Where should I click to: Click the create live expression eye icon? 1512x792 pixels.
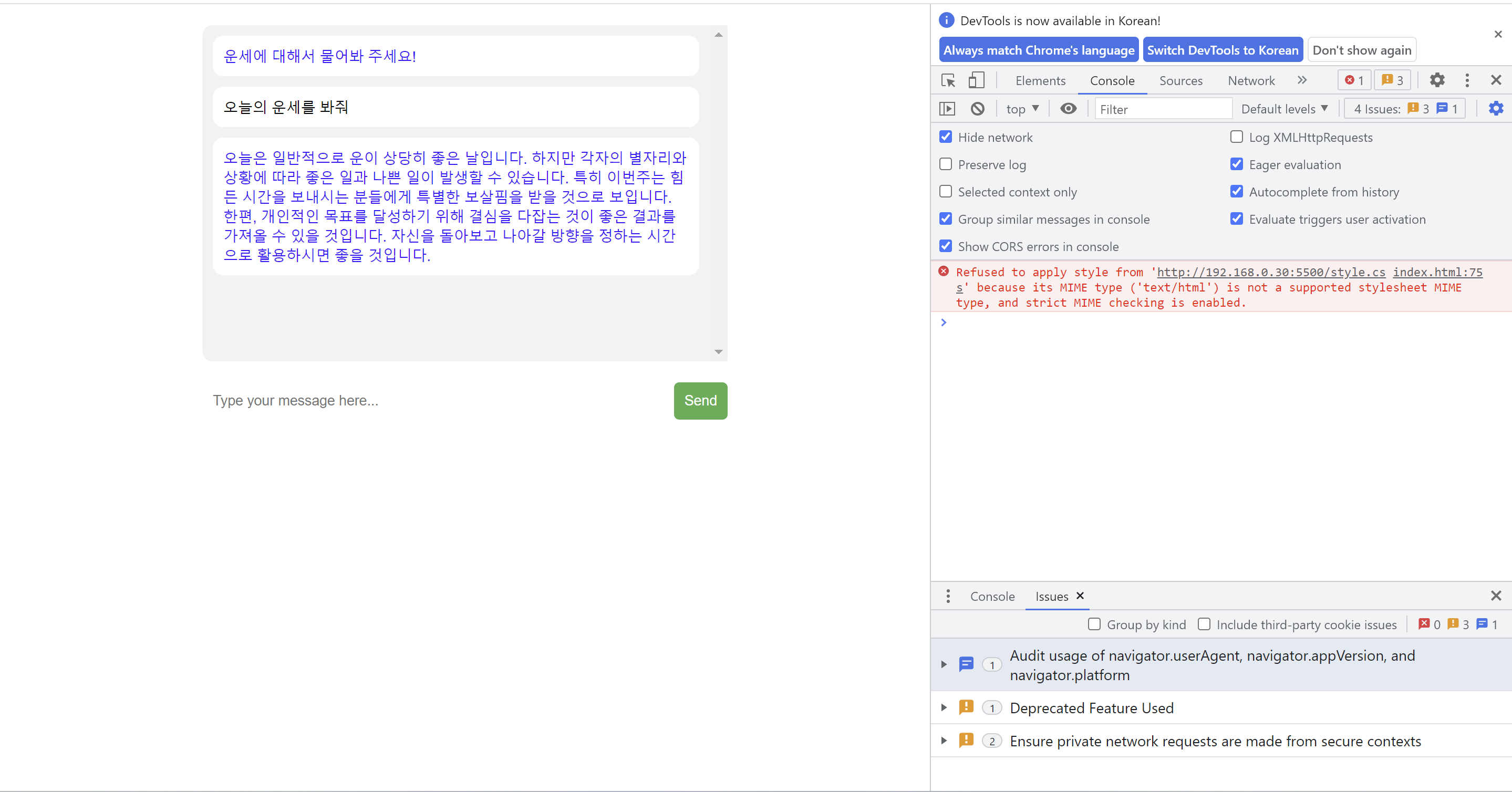pos(1068,109)
